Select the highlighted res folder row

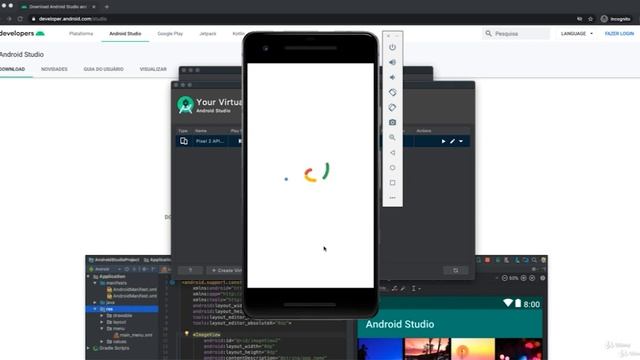coord(122,309)
